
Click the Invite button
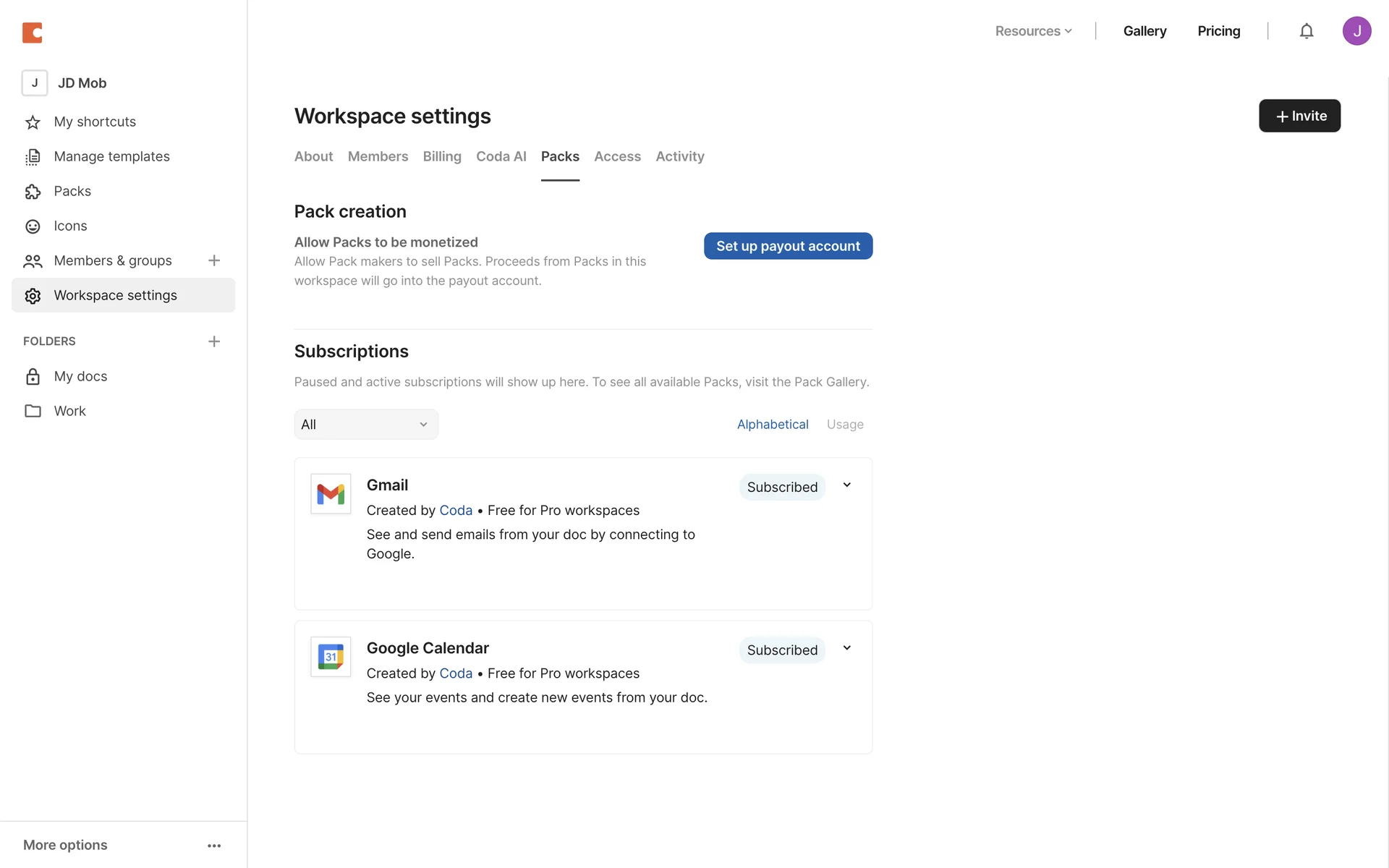1299,116
